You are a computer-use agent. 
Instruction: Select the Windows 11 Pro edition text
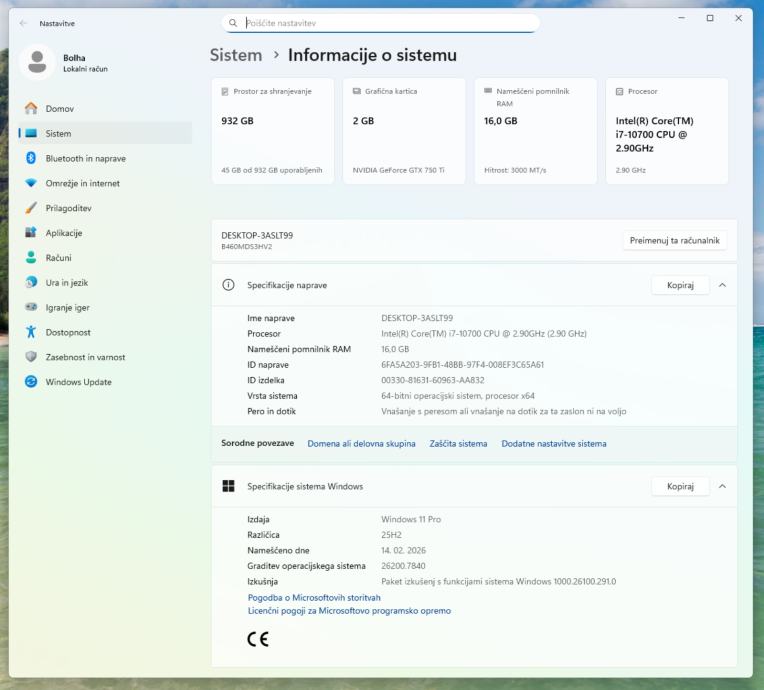[411, 519]
